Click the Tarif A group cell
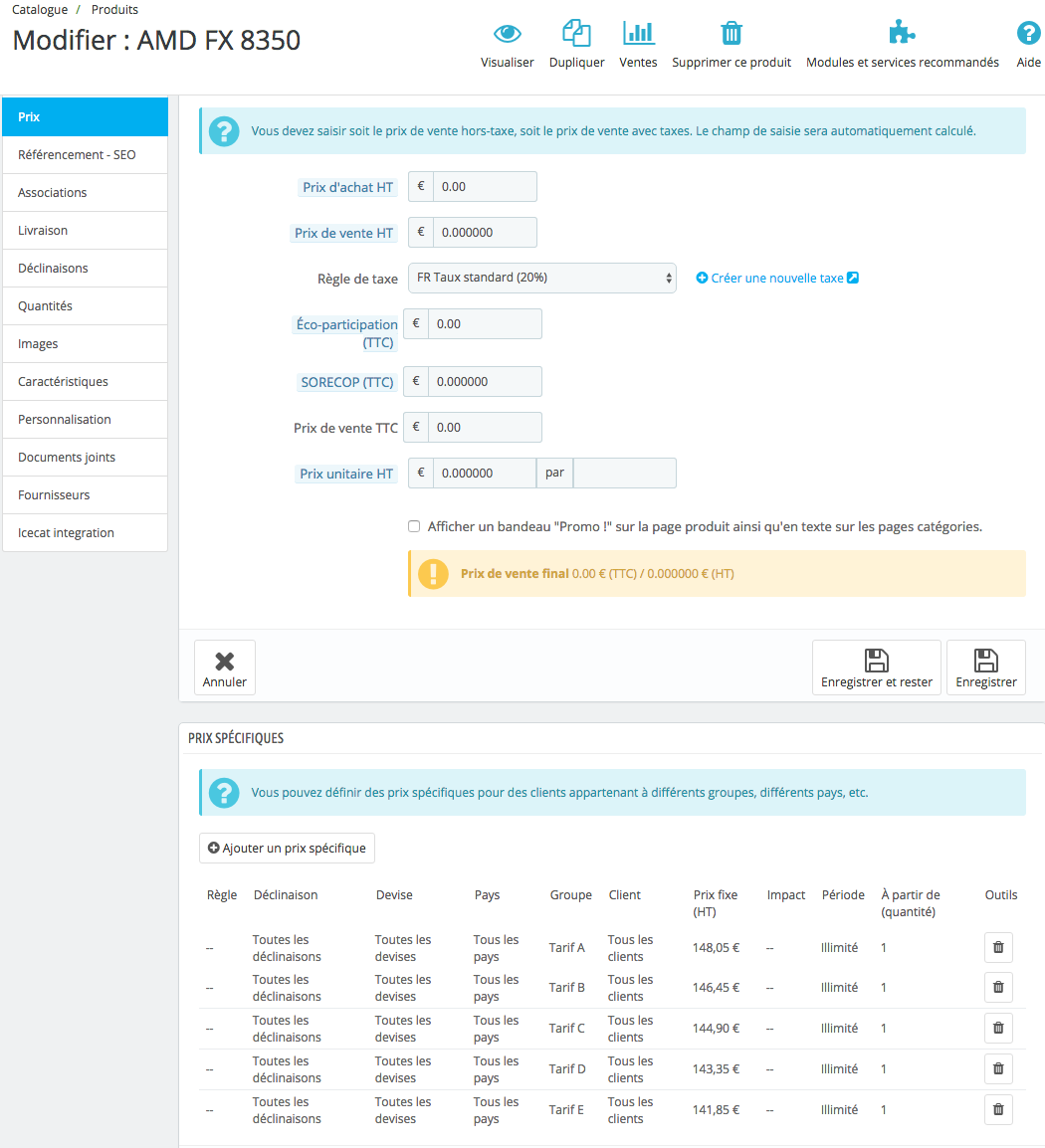The width and height of the screenshot is (1045, 1148). pyautogui.click(x=567, y=948)
